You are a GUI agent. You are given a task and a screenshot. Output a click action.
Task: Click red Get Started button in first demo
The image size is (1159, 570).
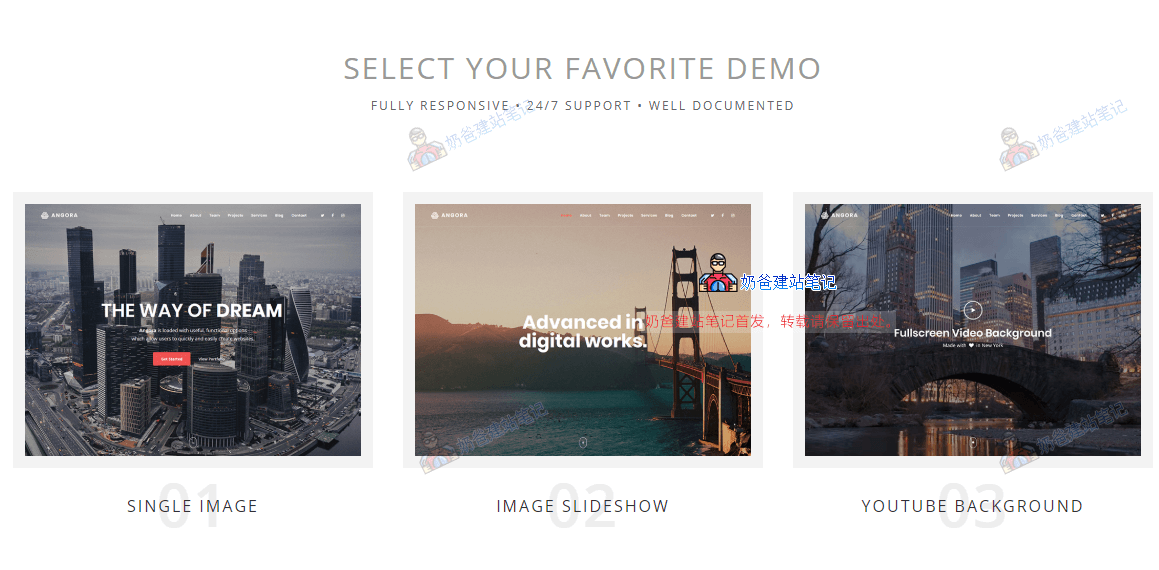tap(171, 359)
